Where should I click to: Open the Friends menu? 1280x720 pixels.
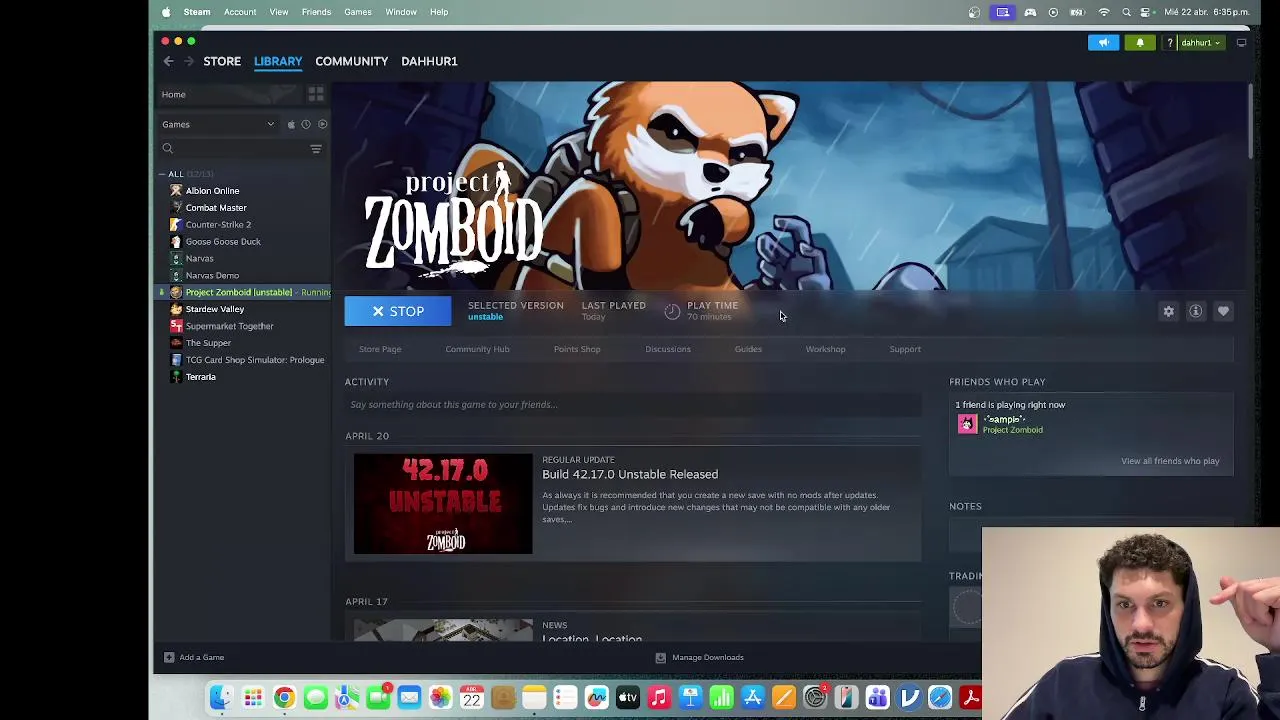(x=316, y=12)
